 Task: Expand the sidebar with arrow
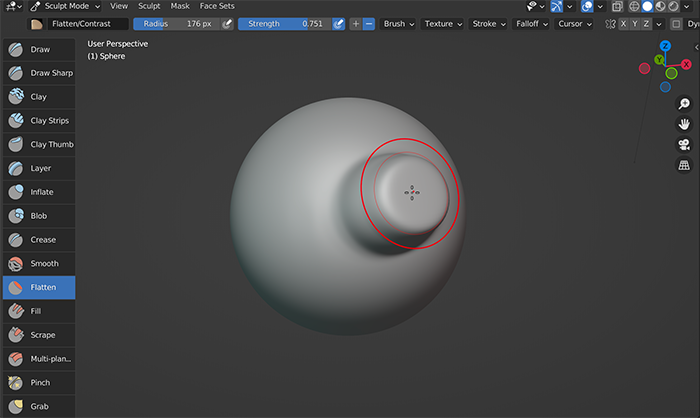[696, 47]
